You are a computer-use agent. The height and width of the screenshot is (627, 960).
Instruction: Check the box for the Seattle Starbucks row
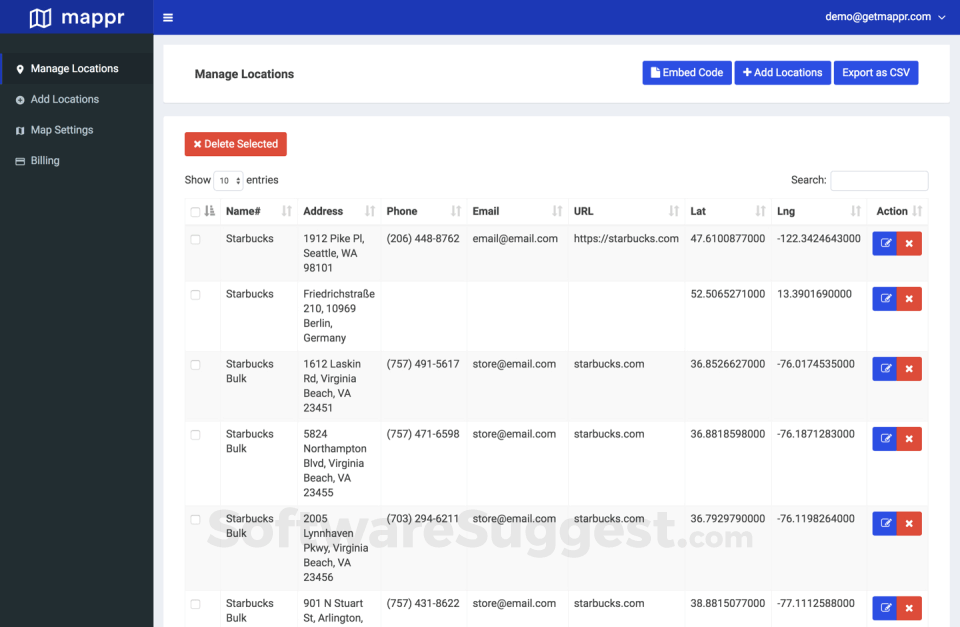click(x=195, y=240)
